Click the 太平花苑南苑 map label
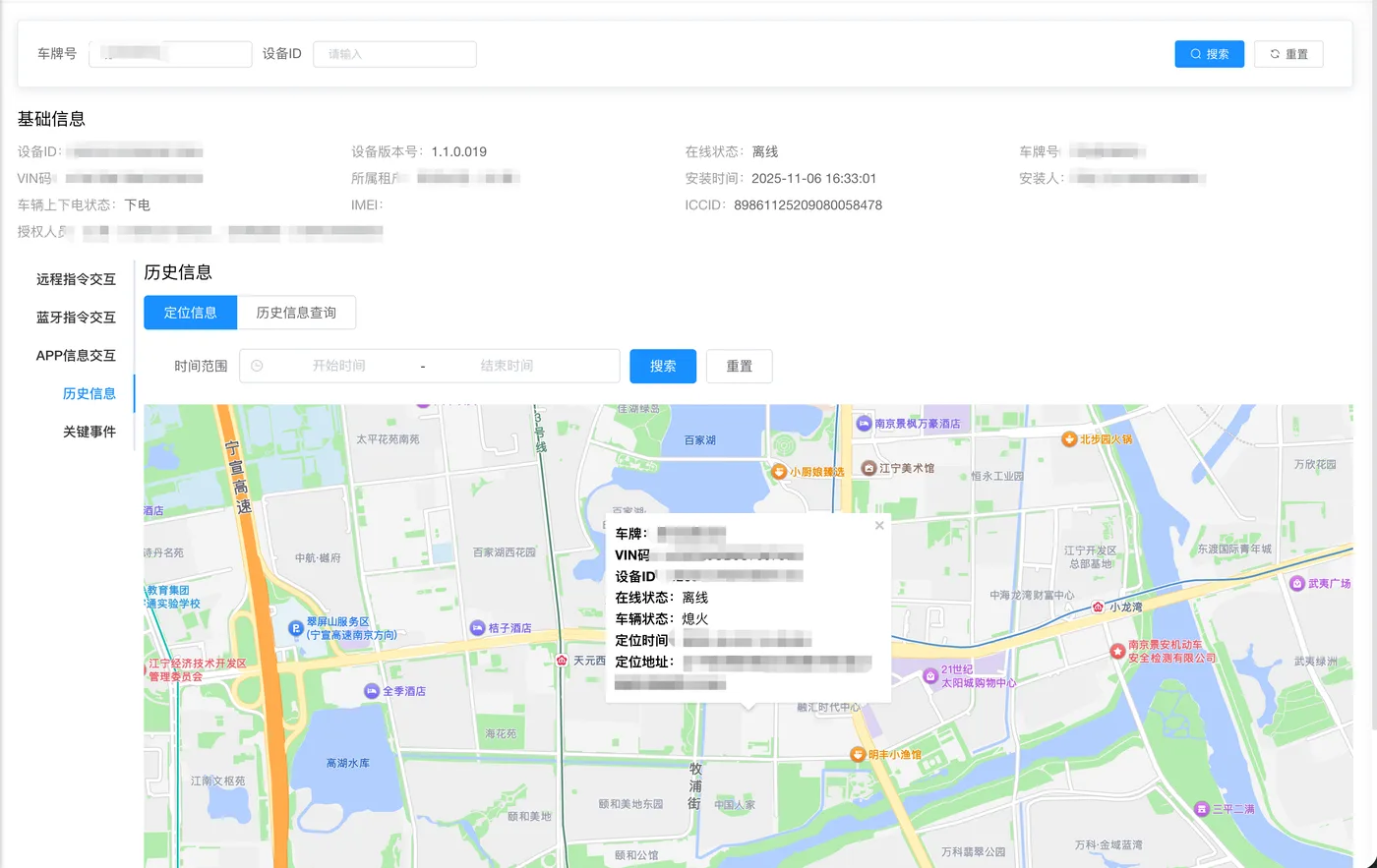The image size is (1377, 868). (388, 439)
